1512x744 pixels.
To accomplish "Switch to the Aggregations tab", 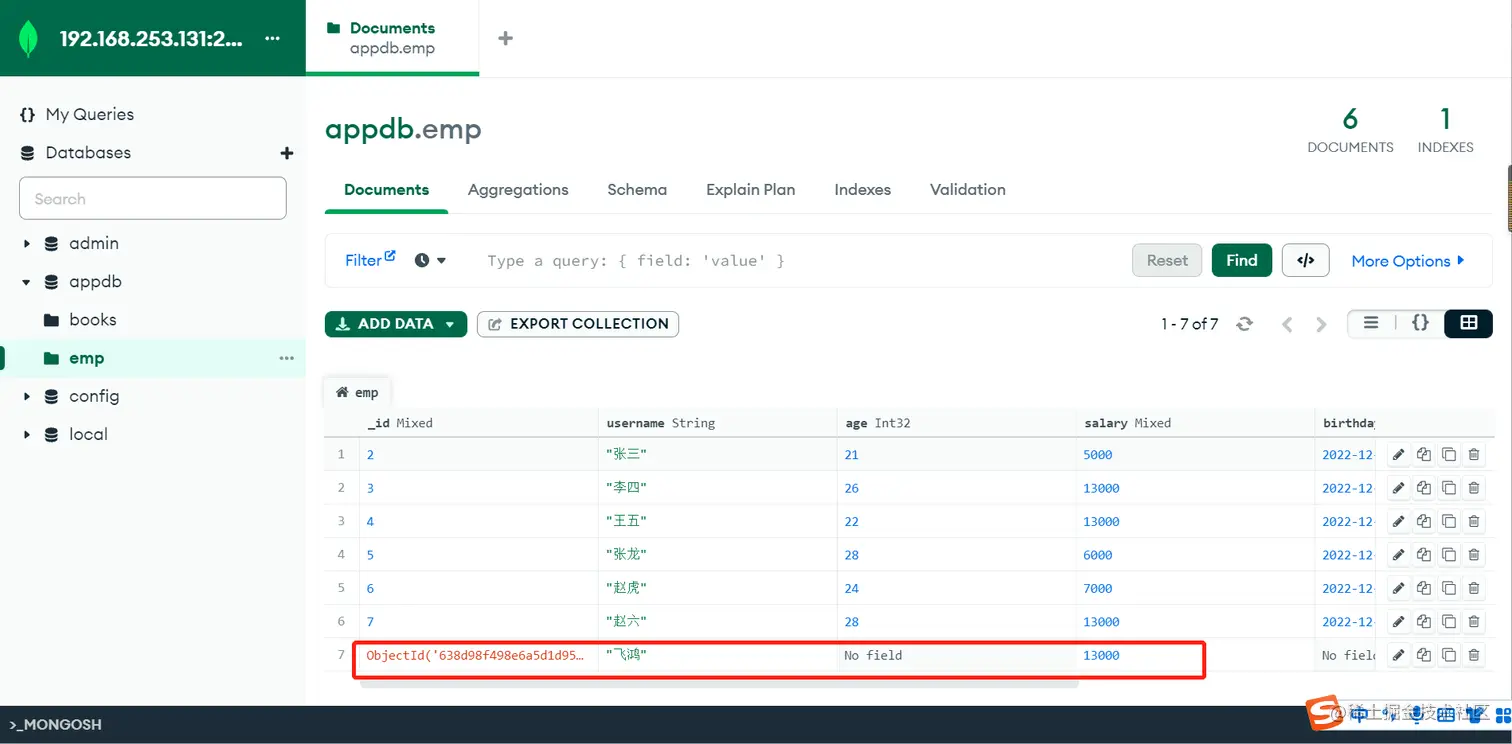I will coord(518,190).
